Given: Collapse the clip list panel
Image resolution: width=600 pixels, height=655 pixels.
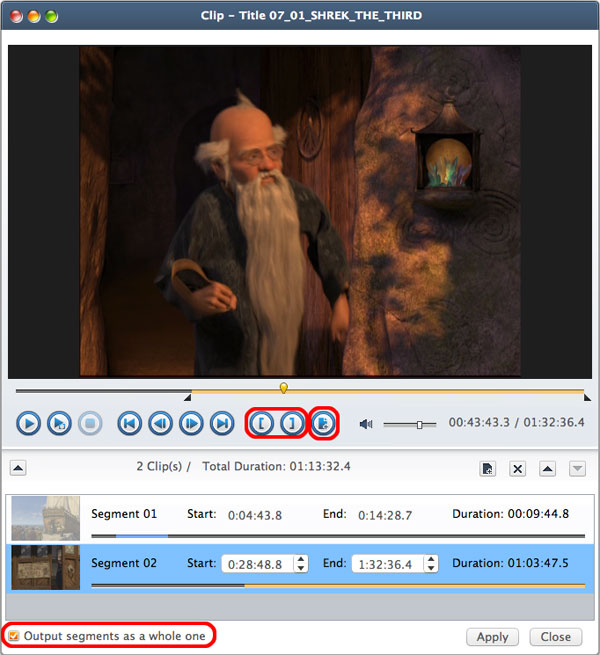Looking at the screenshot, I should click(18, 468).
